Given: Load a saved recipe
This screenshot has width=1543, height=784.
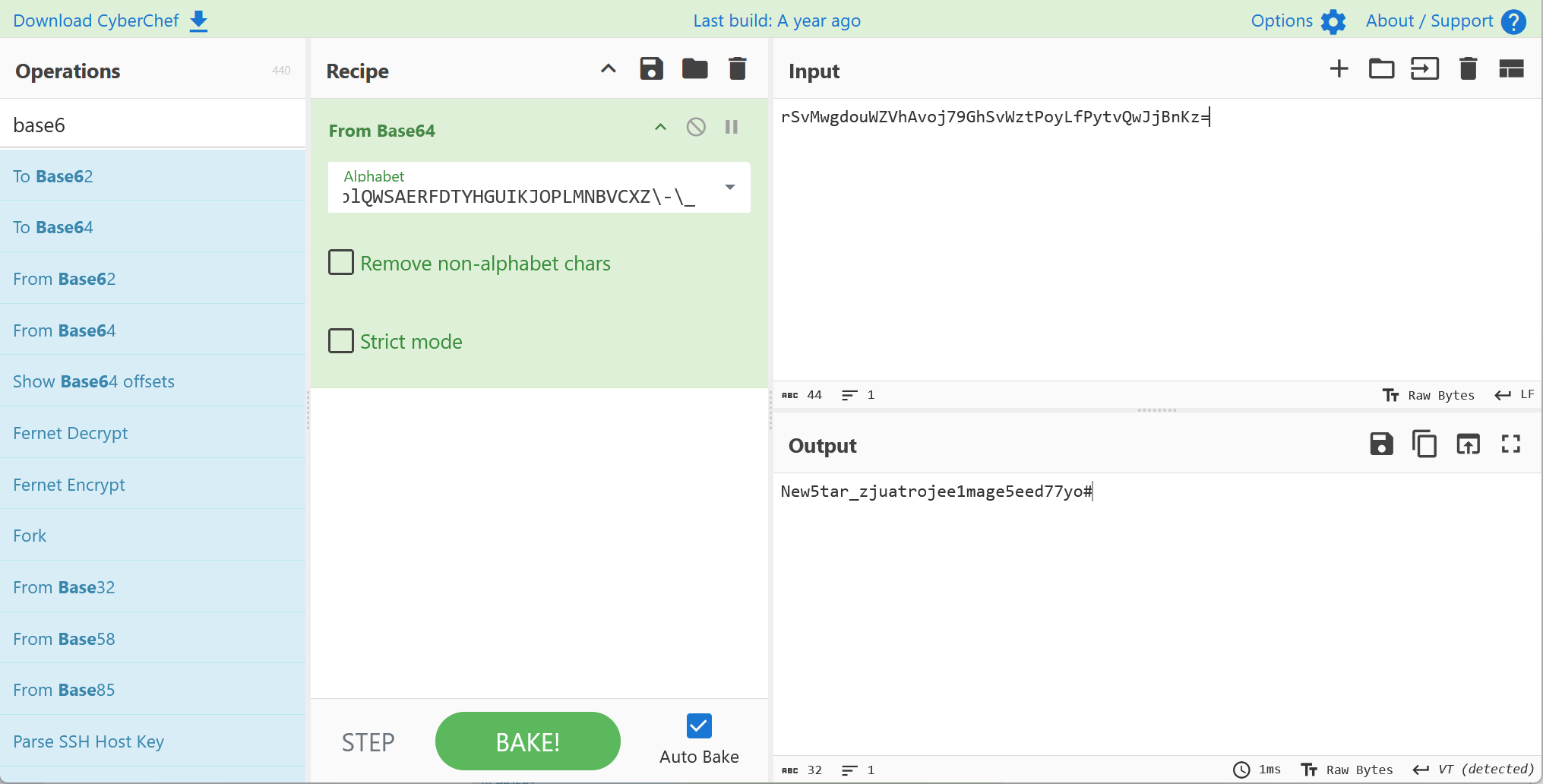Looking at the screenshot, I should (694, 69).
